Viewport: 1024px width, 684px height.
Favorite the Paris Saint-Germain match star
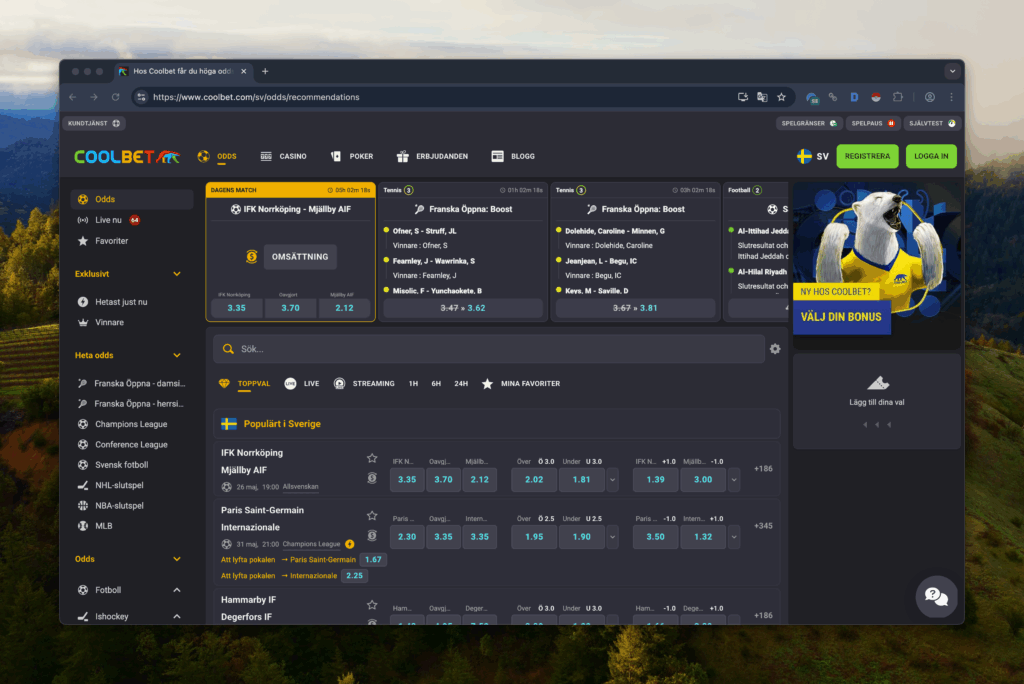pos(372,515)
